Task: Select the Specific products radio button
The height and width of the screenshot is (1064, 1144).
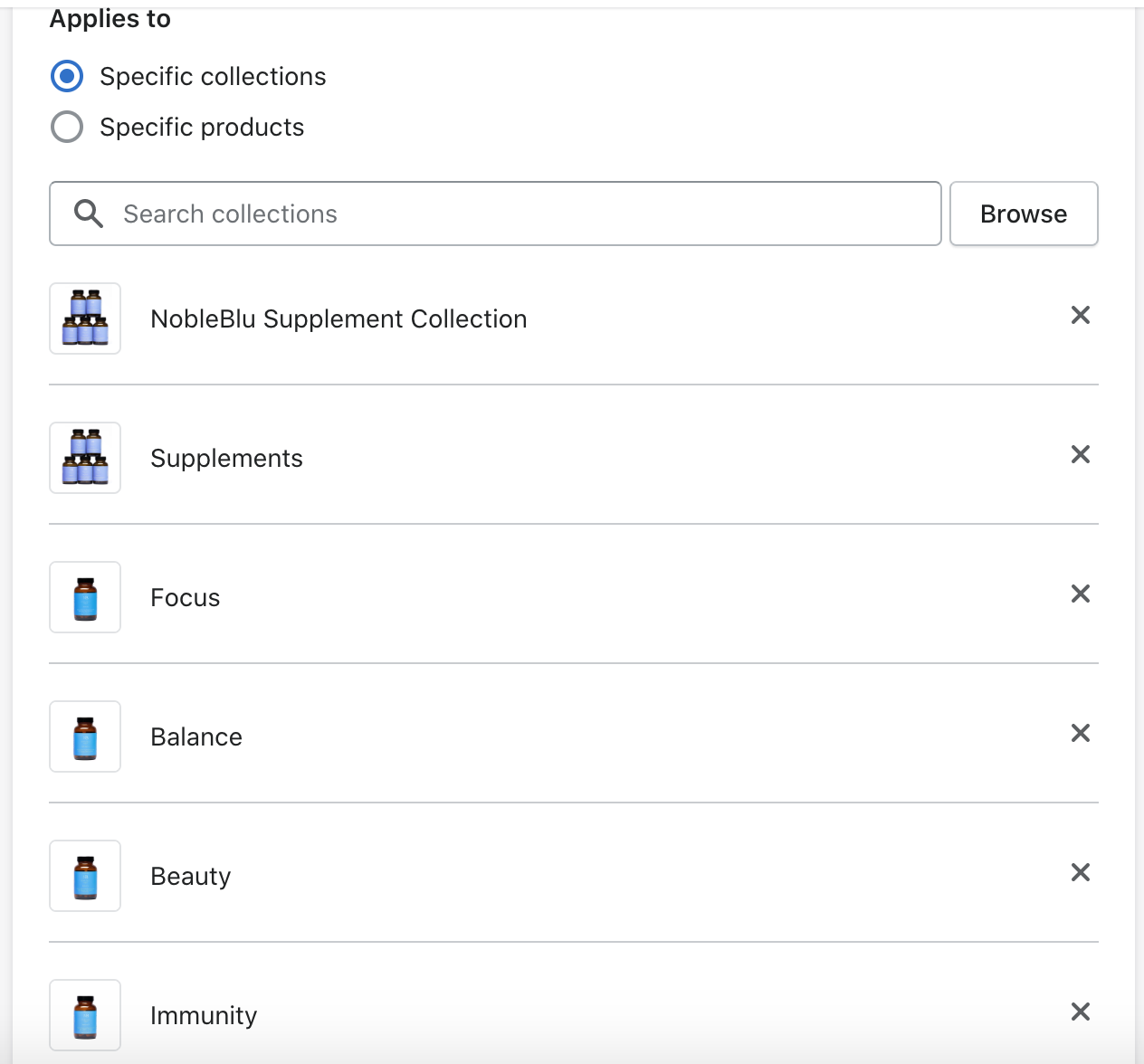Action: 67,128
